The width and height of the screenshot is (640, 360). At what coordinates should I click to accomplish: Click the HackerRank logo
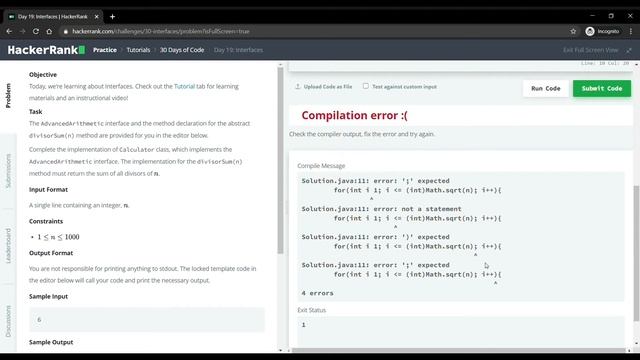[x=46, y=50]
